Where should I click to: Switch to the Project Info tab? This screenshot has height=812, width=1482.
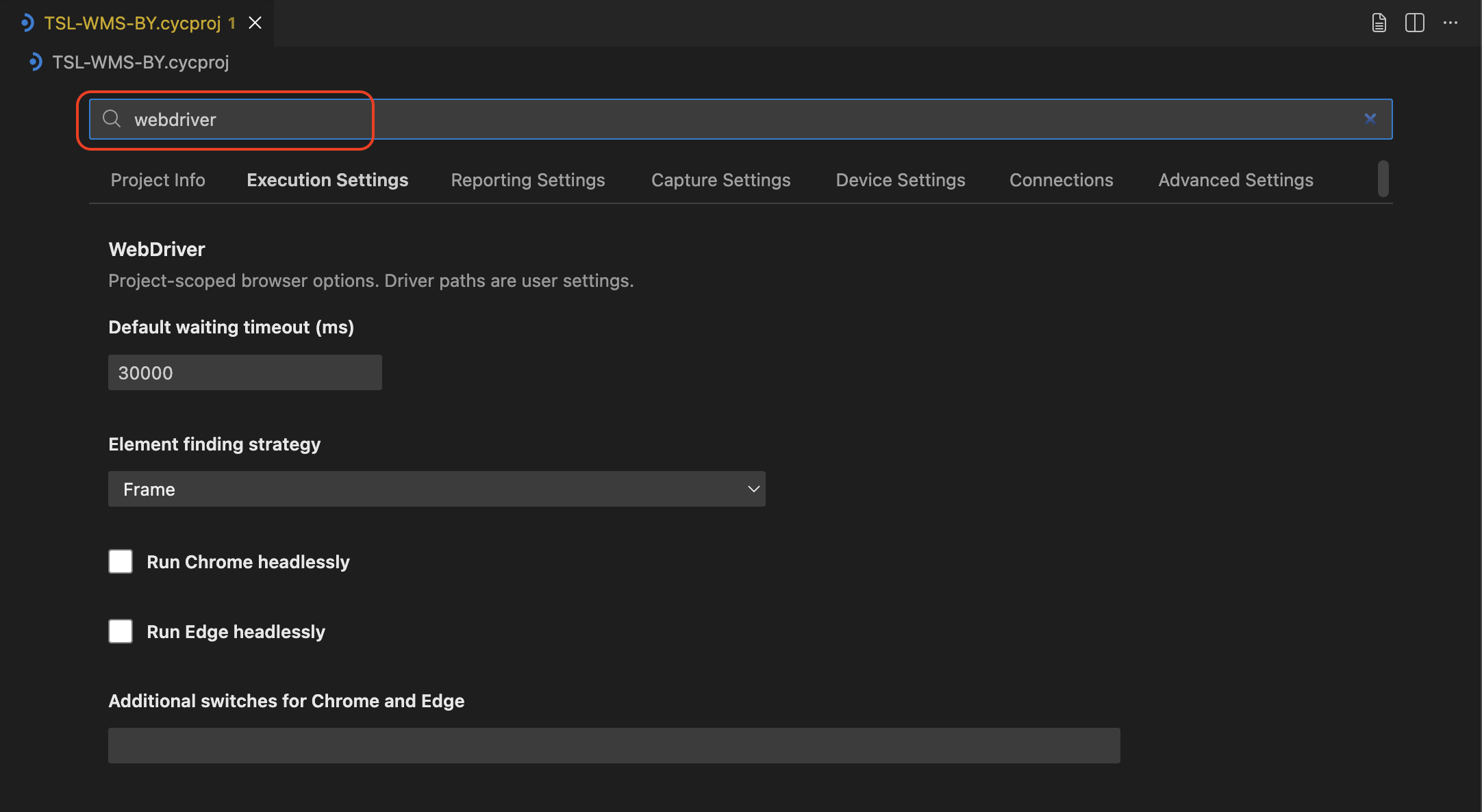pyautogui.click(x=158, y=180)
